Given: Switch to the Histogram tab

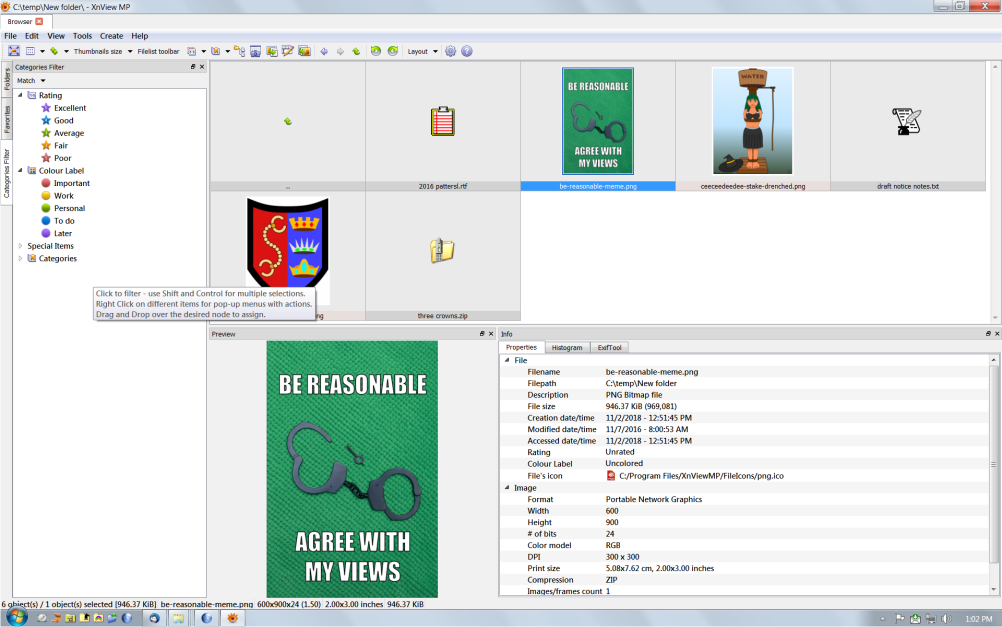Looking at the screenshot, I should 567,348.
